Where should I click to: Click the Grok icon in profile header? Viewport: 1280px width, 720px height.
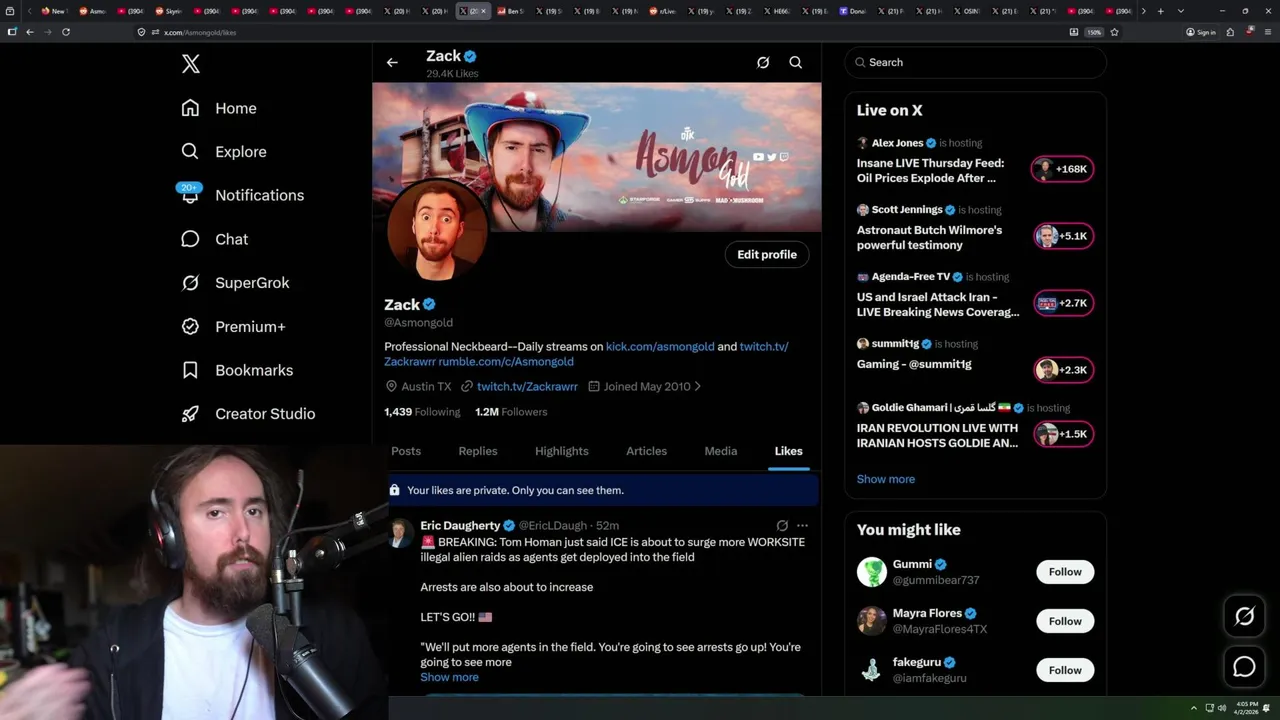point(763,62)
